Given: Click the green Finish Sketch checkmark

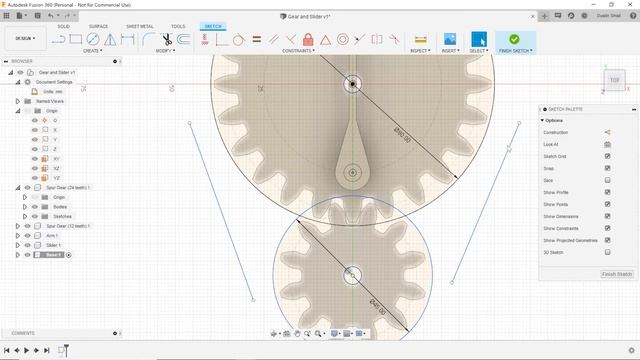Looking at the screenshot, I should [514, 39].
